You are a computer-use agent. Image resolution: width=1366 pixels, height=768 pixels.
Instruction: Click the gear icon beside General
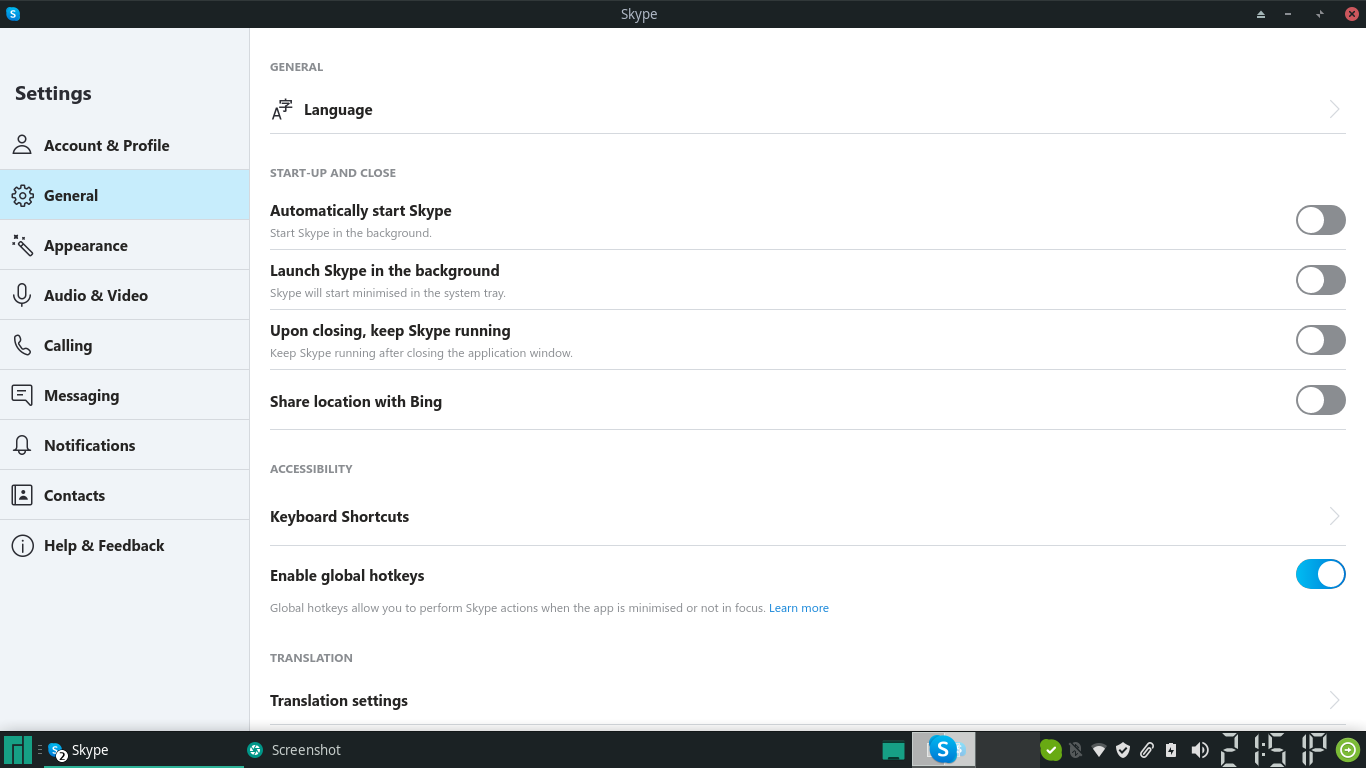(x=22, y=195)
